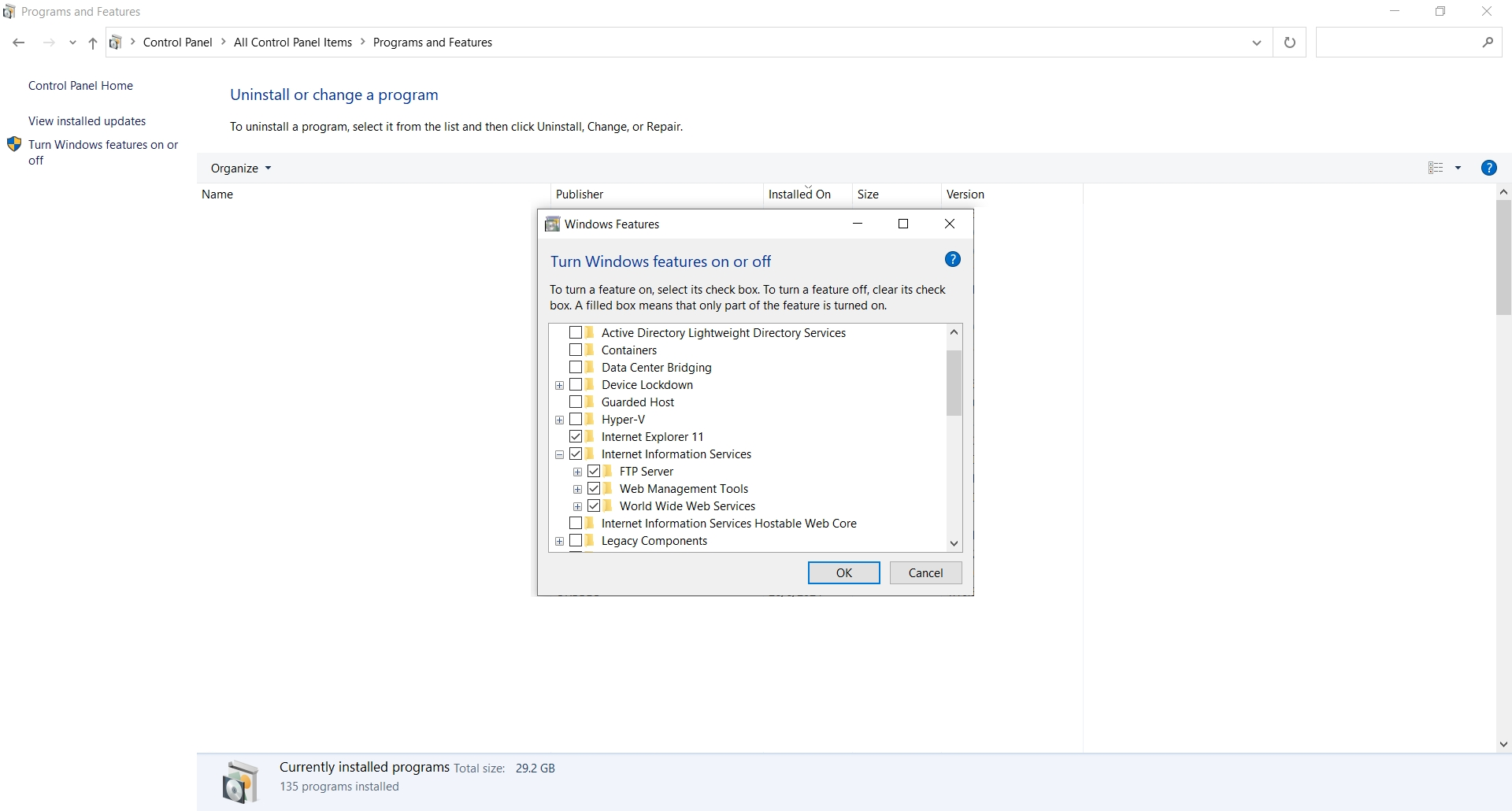
Task: Click the back navigation arrow
Action: click(19, 43)
